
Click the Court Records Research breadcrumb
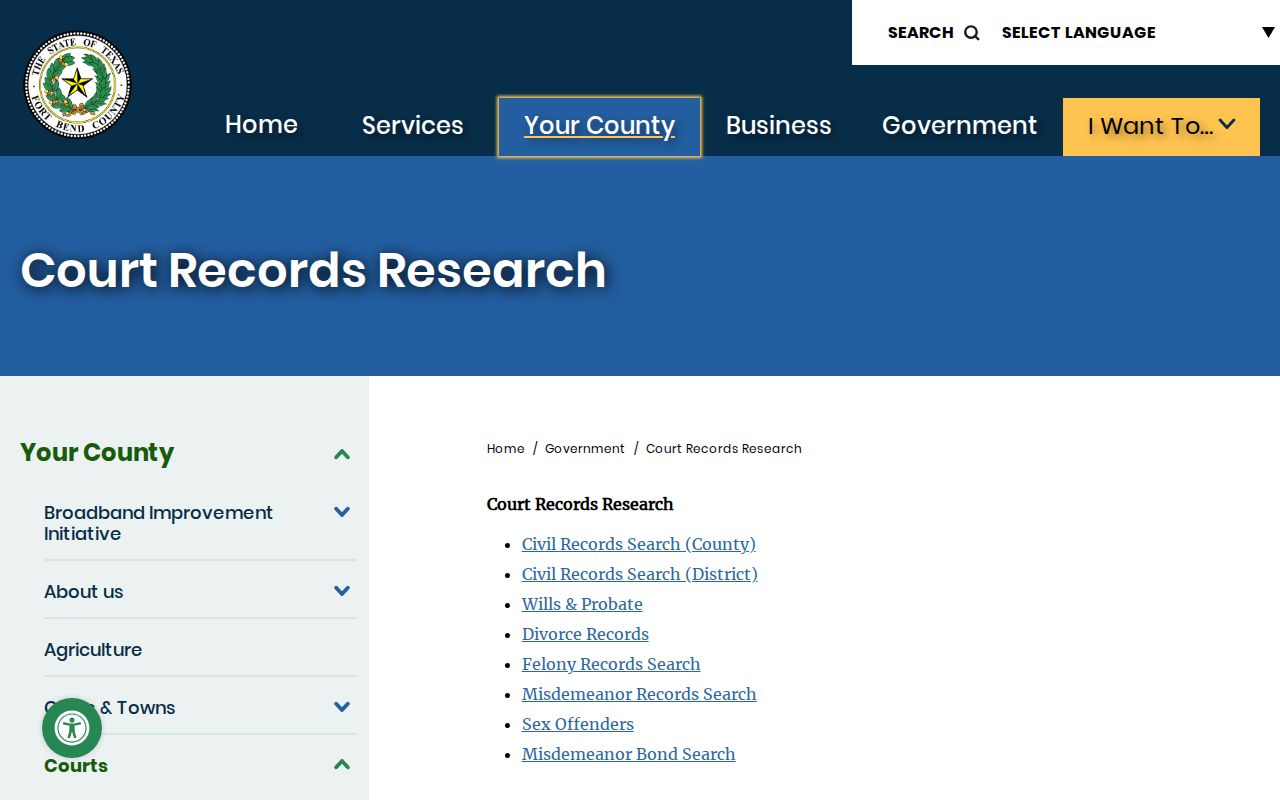(724, 449)
